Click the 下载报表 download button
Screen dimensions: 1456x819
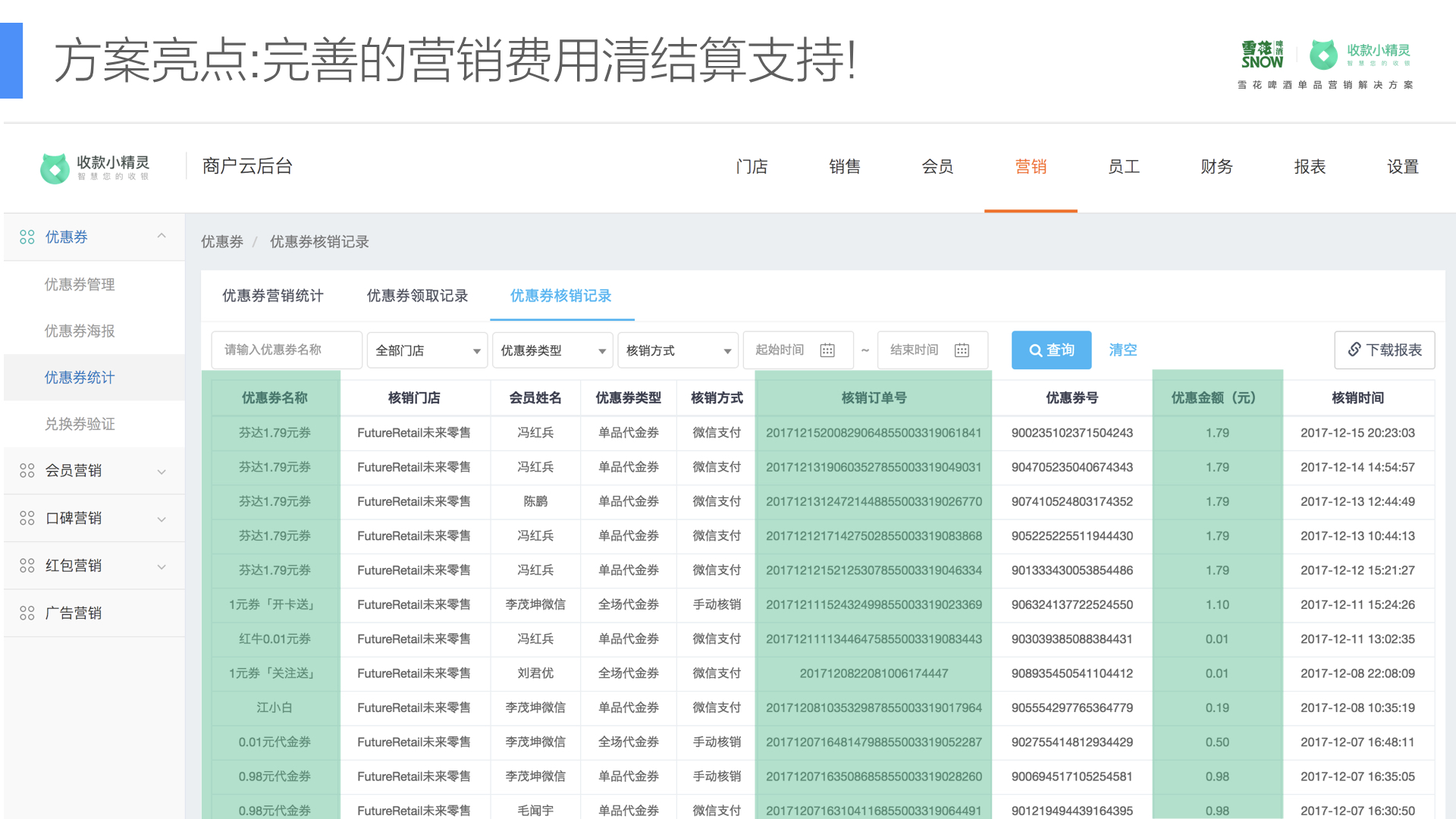tap(1385, 350)
